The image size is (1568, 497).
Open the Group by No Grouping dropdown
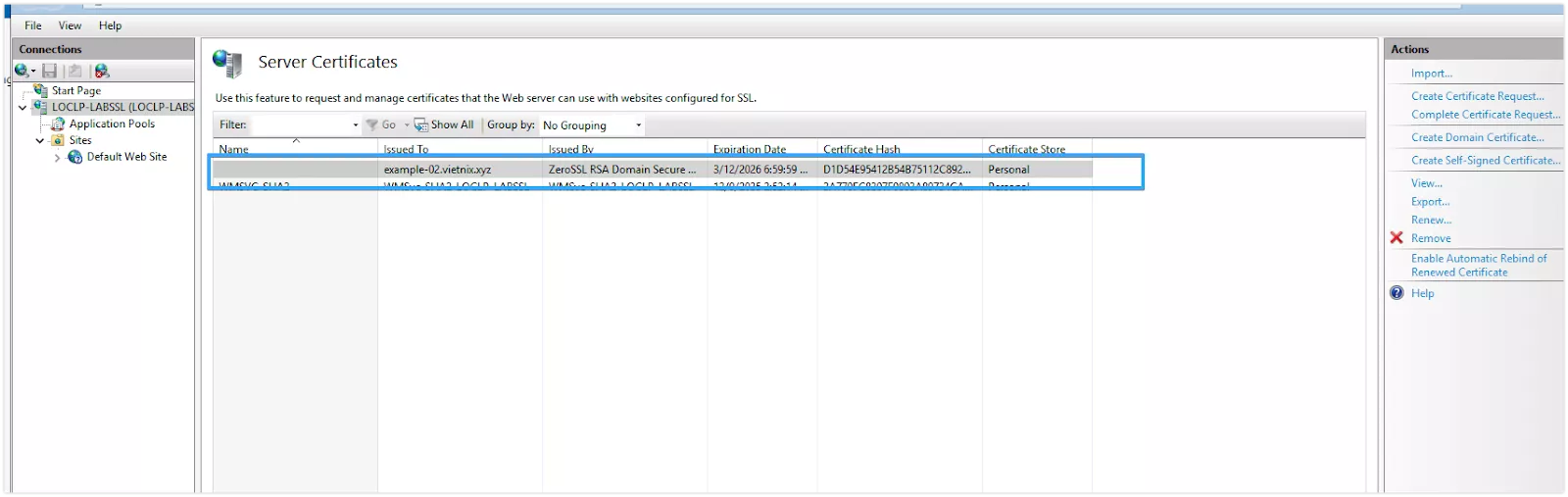638,125
